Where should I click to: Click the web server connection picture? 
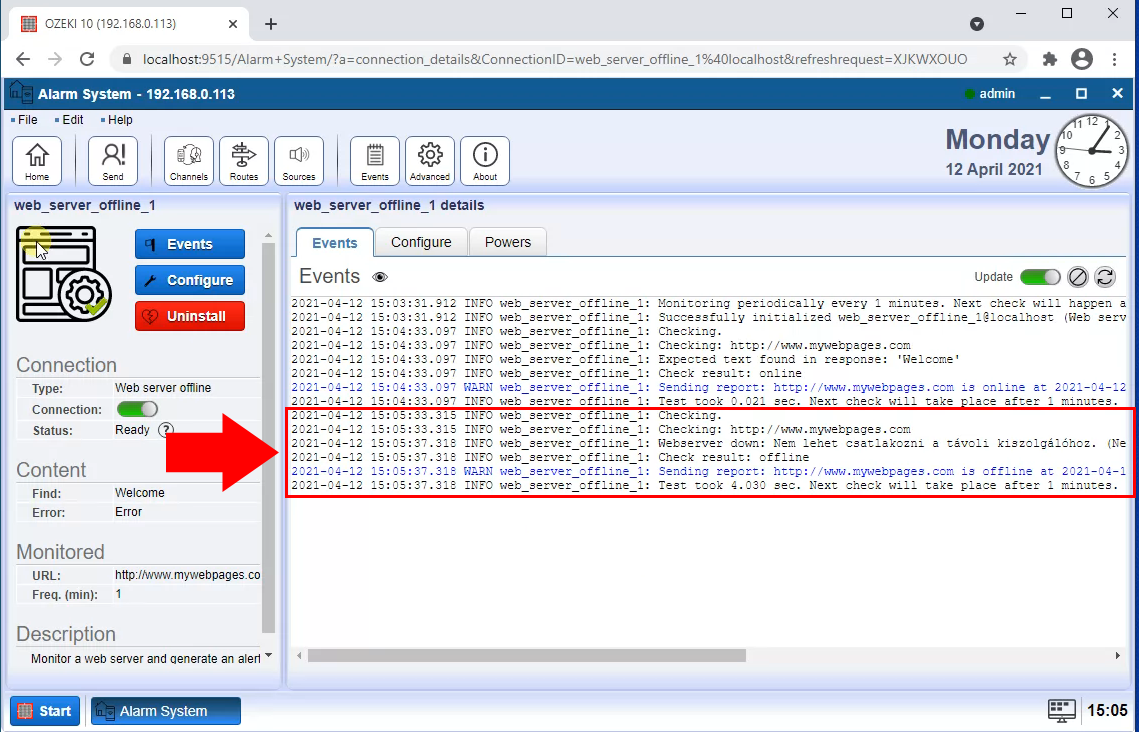64,274
